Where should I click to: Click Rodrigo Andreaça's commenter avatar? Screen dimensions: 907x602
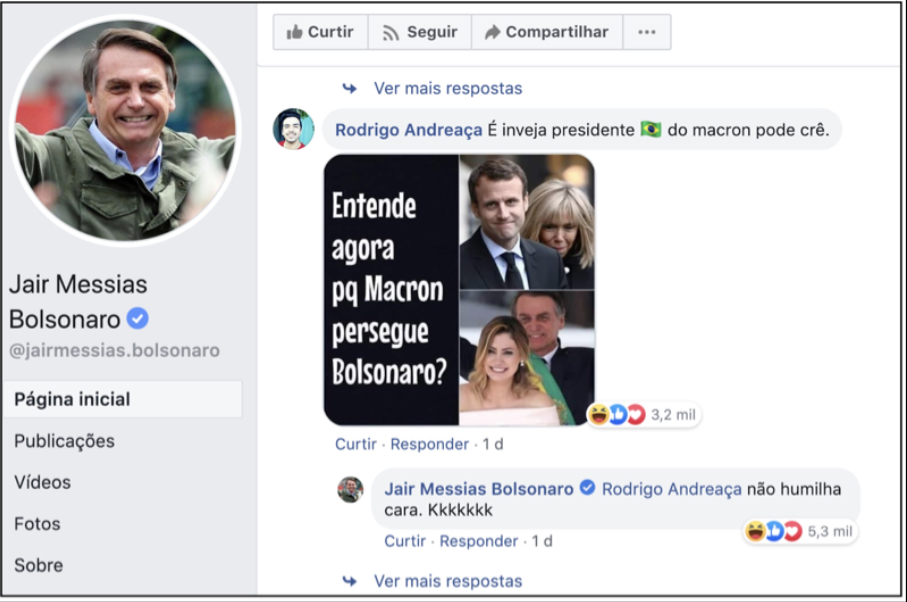[x=293, y=129]
